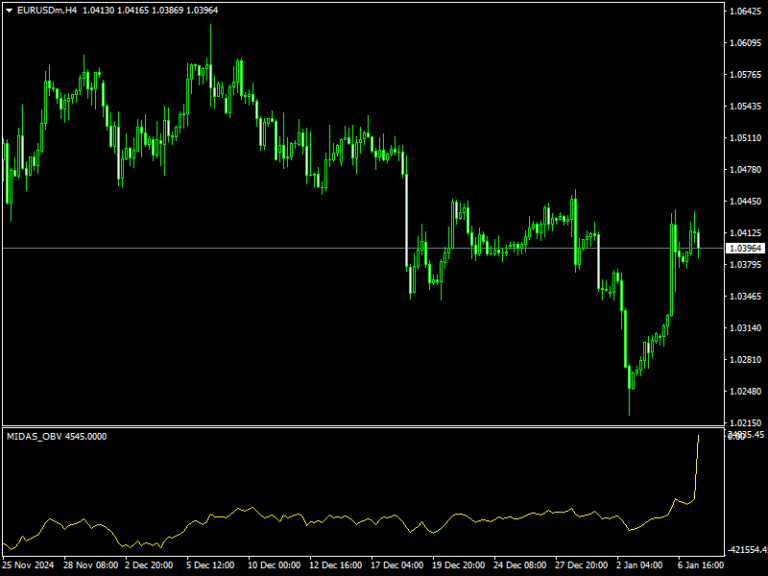
Task: Click the indicator scale value -421554.4
Action: (x=748, y=550)
